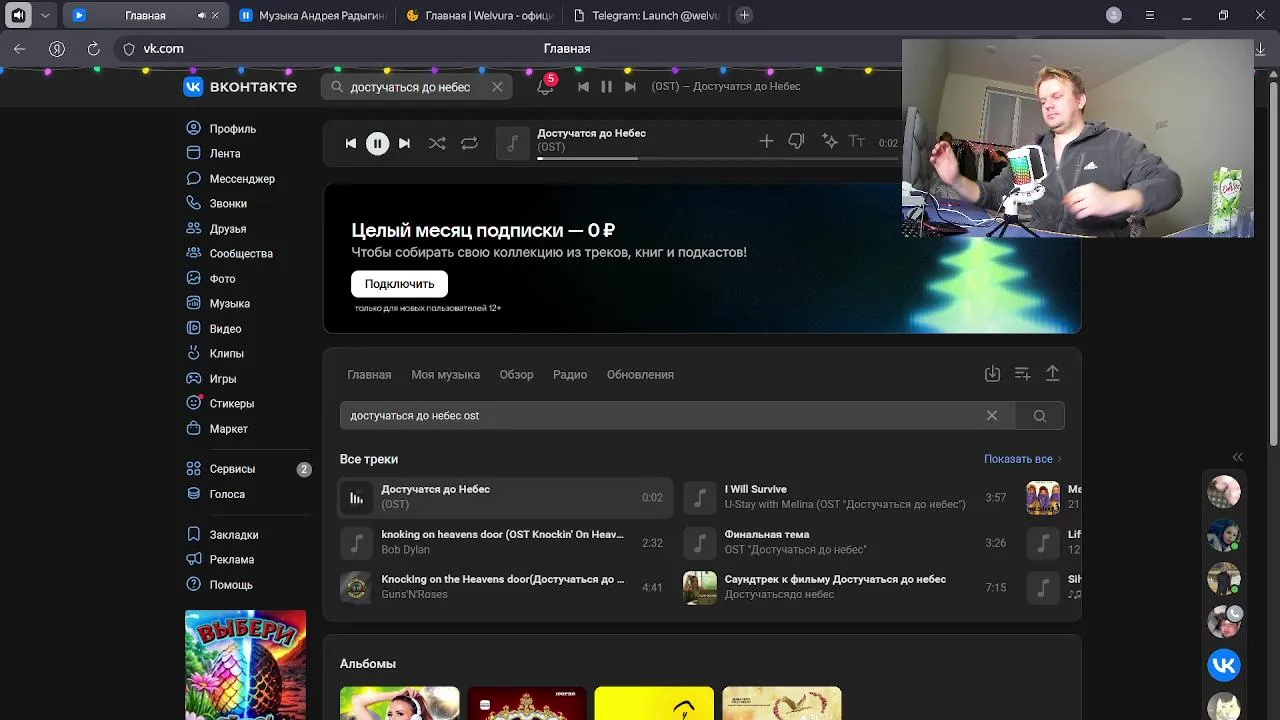Image resolution: width=1280 pixels, height=720 pixels.
Task: Click previous track in header mini-player
Action: [x=583, y=87]
